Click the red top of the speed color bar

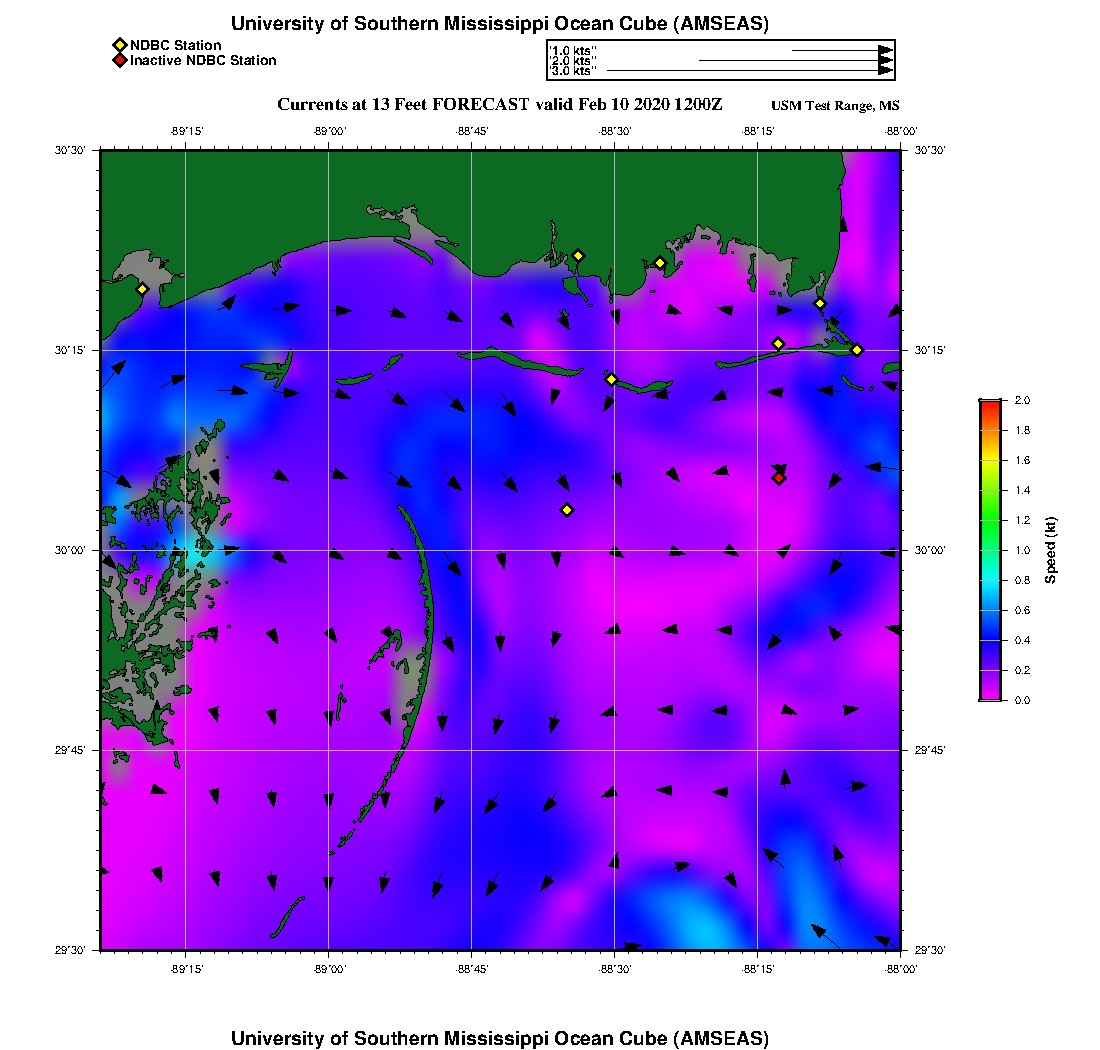pos(989,405)
